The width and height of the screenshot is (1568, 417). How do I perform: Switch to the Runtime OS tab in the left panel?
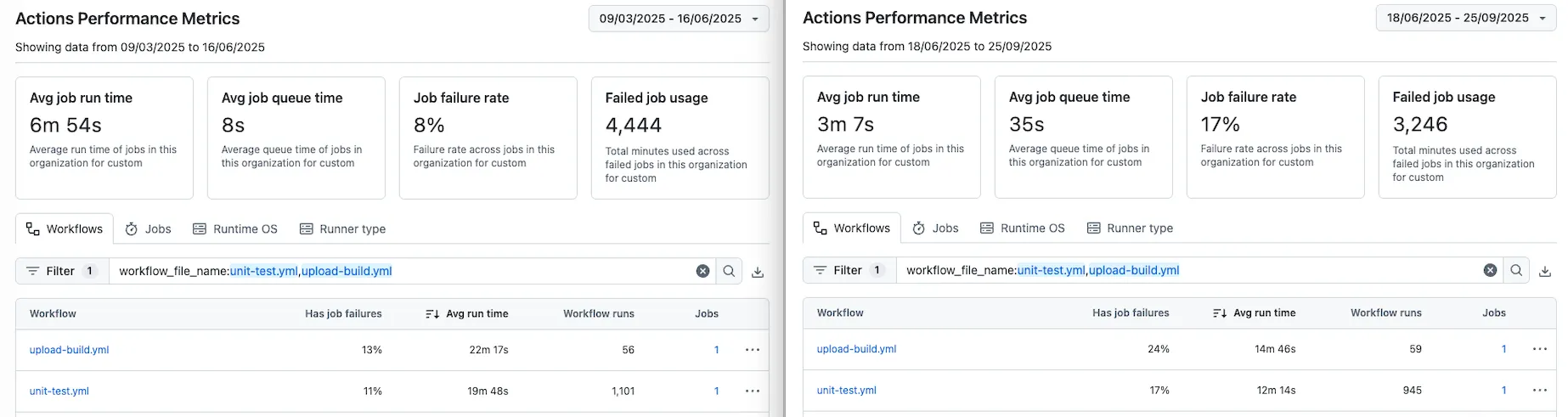click(235, 229)
